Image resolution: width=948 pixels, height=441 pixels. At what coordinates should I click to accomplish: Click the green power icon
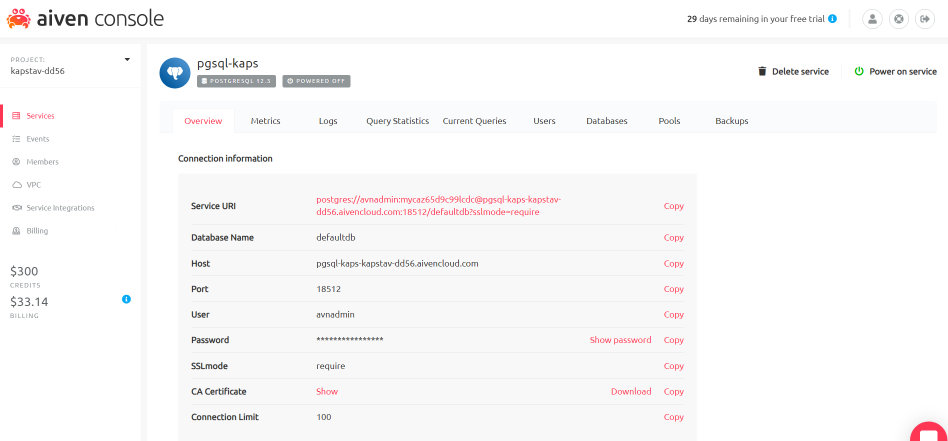859,71
